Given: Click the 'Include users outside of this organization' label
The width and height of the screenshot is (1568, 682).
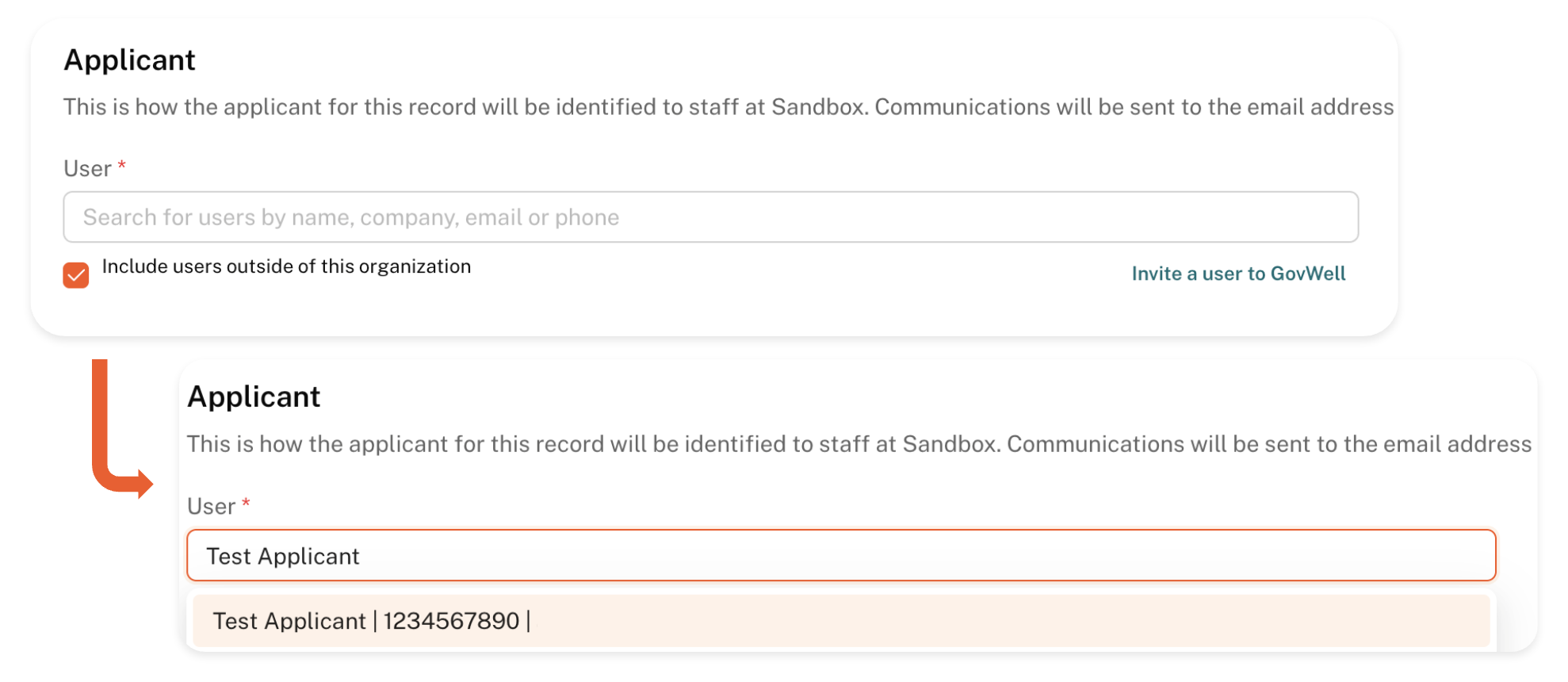Looking at the screenshot, I should pyautogui.click(x=286, y=266).
